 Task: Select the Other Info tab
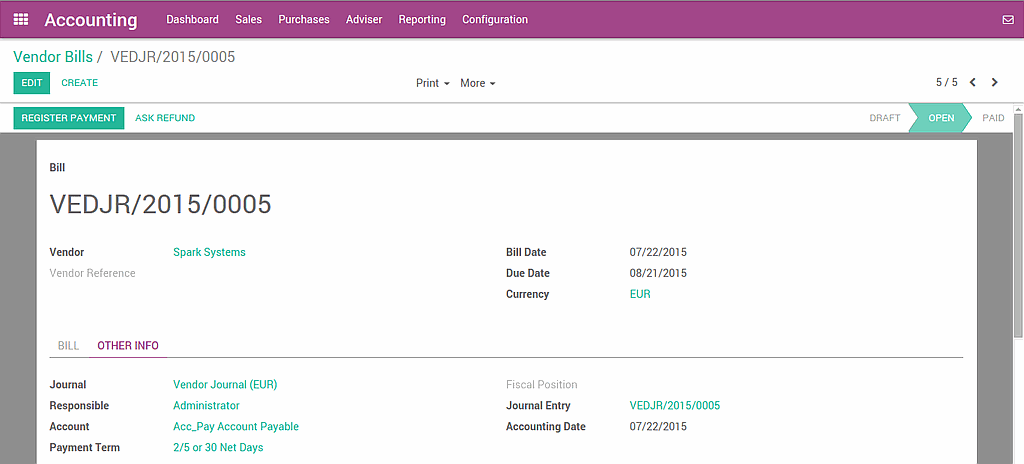(x=128, y=346)
